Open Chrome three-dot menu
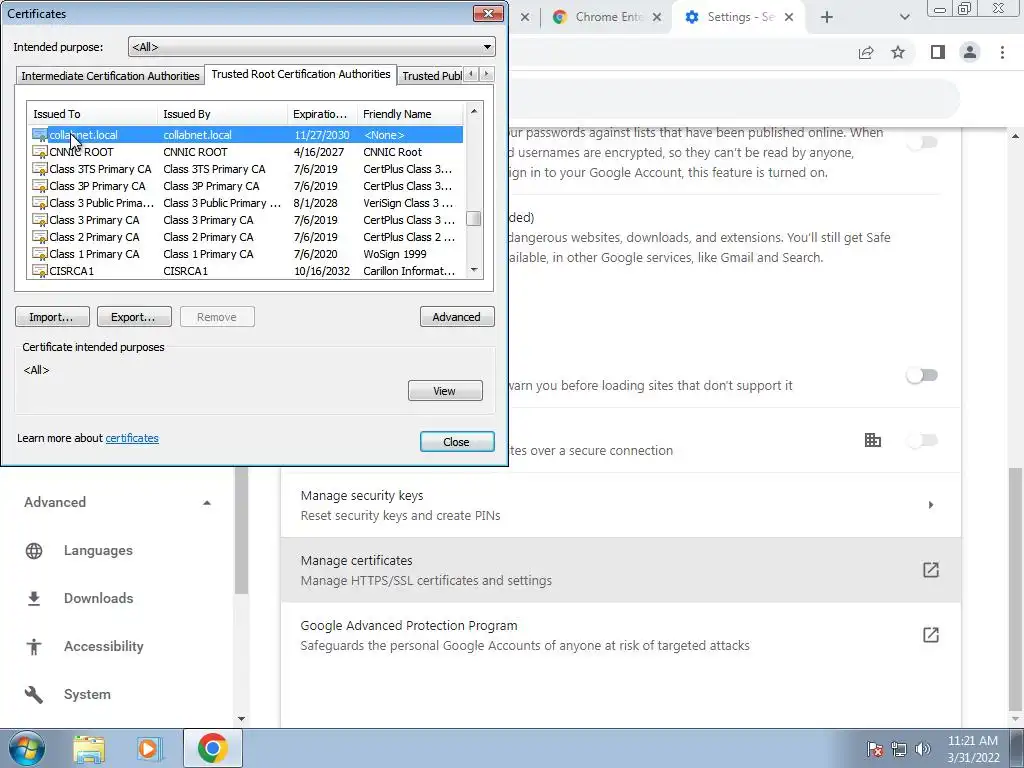1024x768 pixels. (1002, 52)
